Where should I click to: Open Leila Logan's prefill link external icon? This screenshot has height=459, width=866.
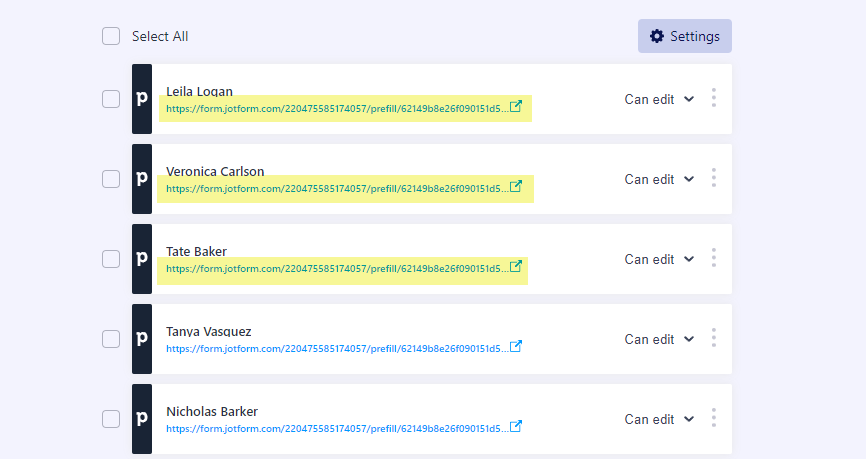click(516, 107)
